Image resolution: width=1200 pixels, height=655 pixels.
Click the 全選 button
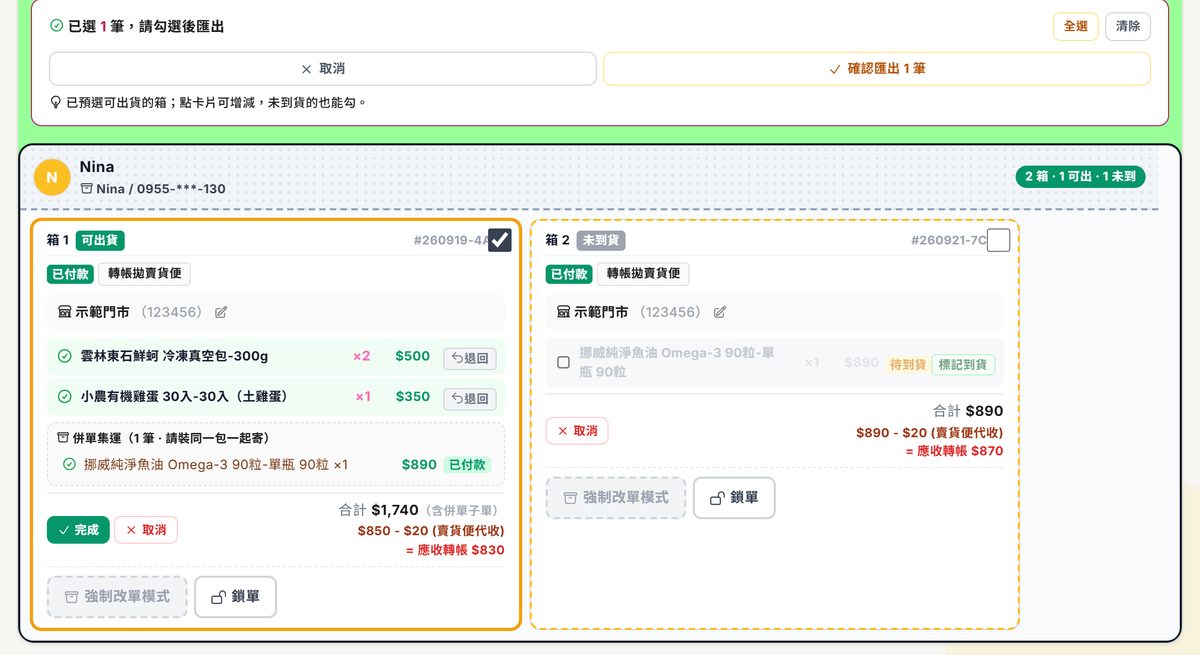coord(1075,27)
